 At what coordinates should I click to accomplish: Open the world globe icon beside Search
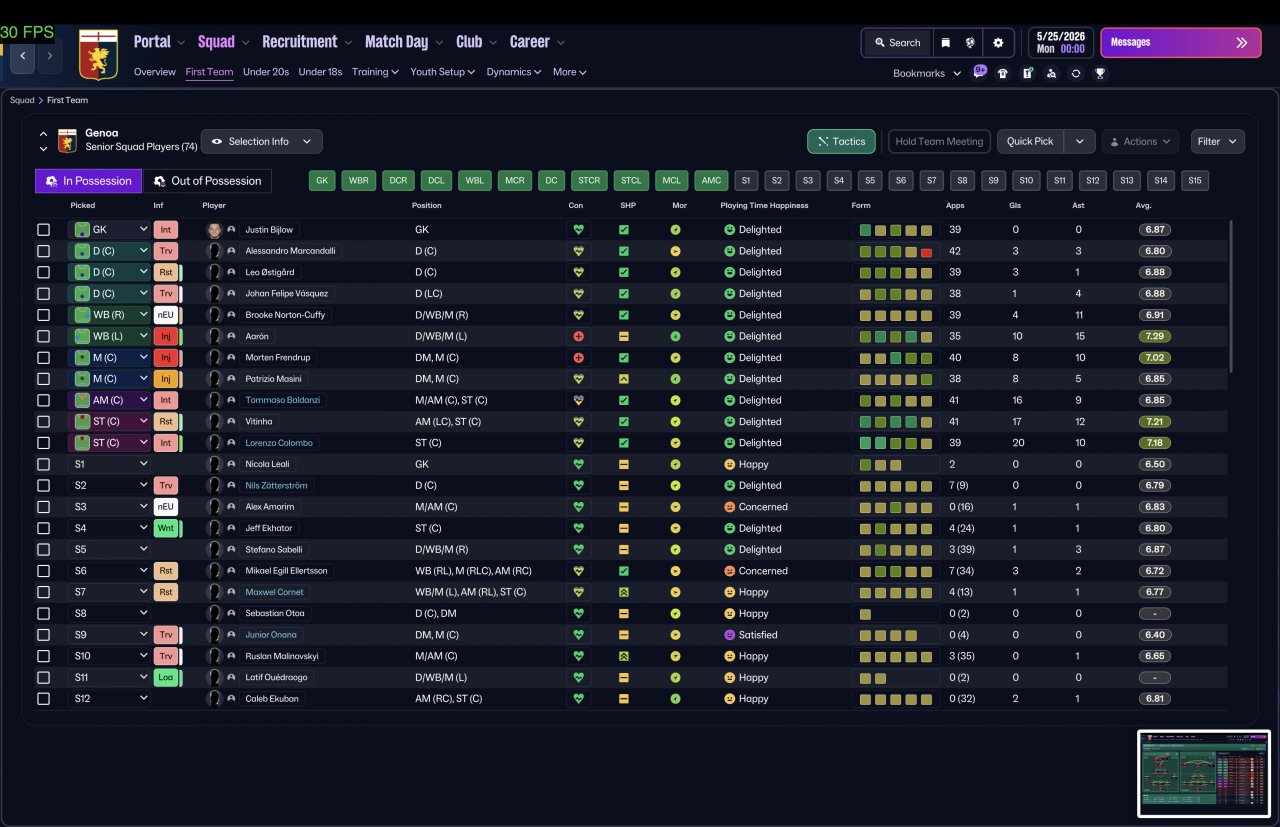[970, 43]
